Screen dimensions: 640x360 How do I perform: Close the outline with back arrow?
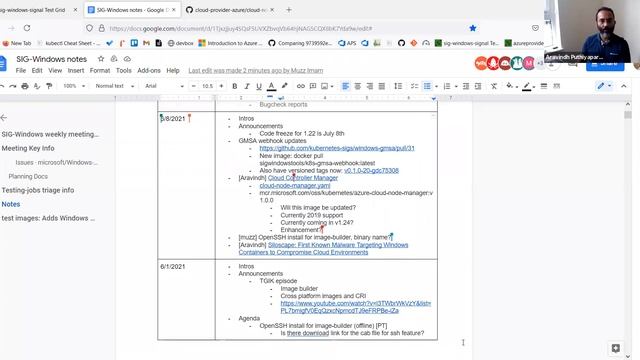coord(4,118)
